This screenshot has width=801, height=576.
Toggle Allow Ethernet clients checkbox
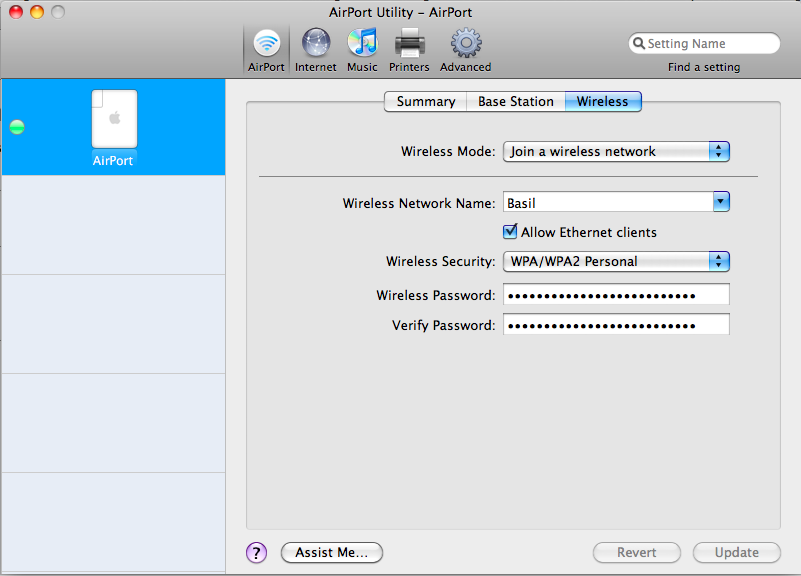(510, 232)
